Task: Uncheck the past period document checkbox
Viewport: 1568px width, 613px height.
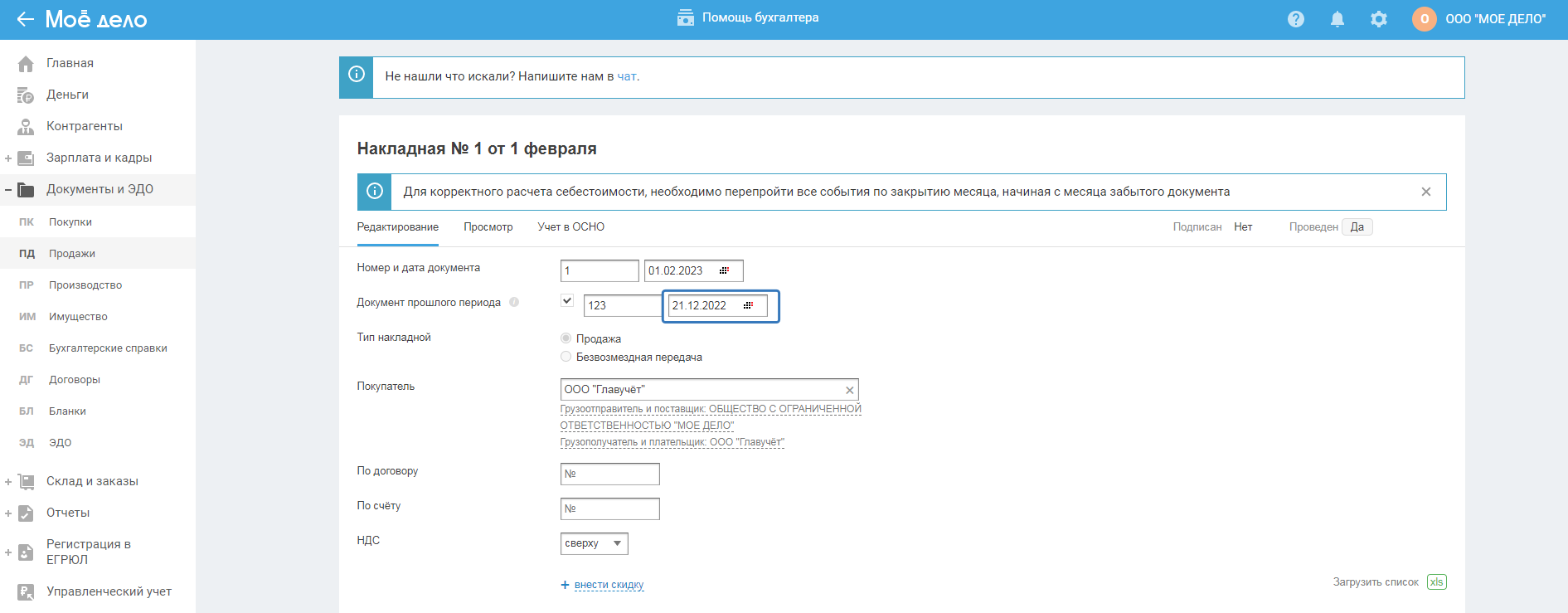Action: tap(567, 301)
